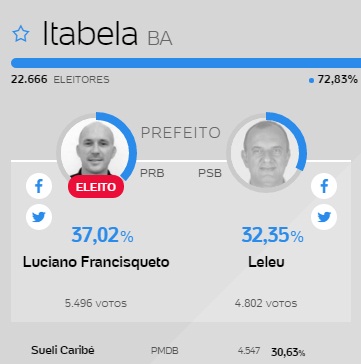Select the Luciano Francisqueto name
Screen dimensions: 361x364
click(96, 262)
